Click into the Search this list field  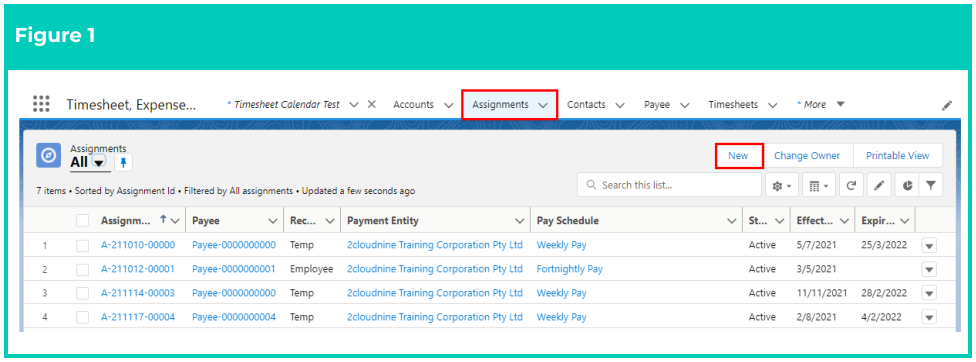[670, 185]
